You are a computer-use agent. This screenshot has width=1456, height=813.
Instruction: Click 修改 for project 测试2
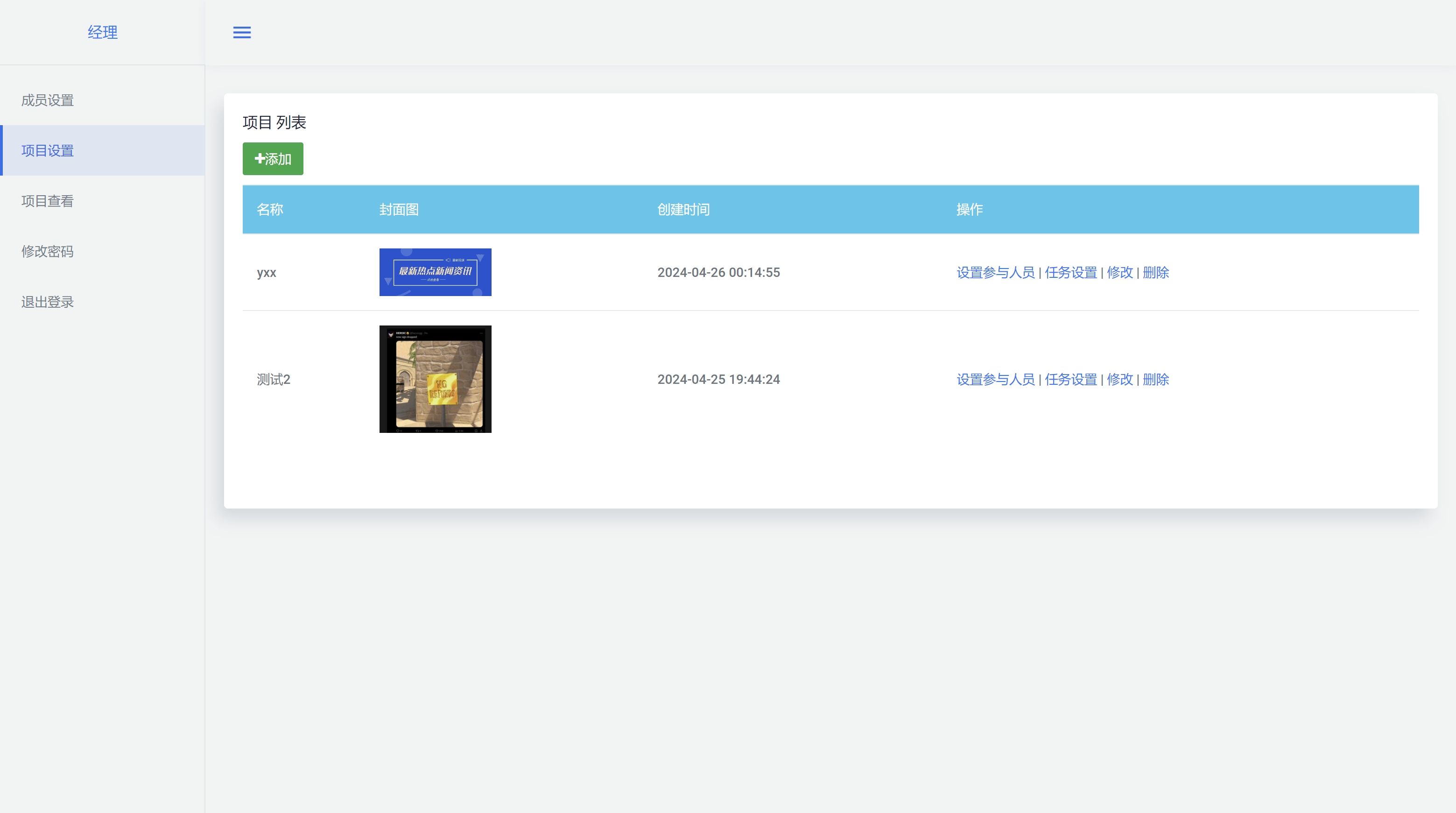1120,379
